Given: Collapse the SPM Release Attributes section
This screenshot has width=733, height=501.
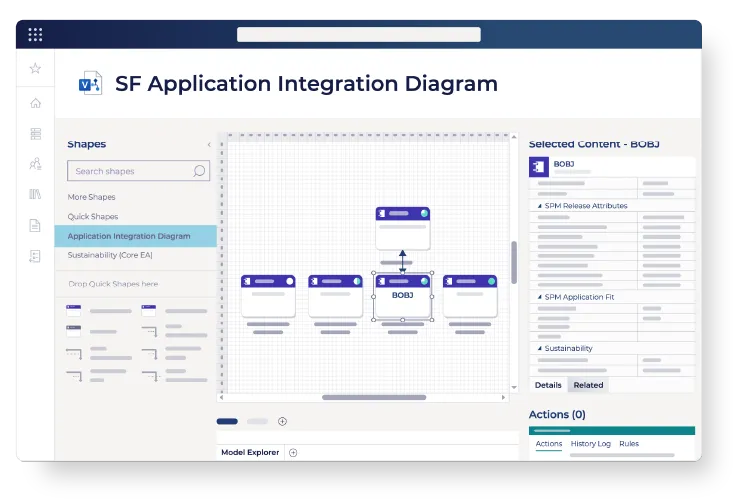Looking at the screenshot, I should coord(539,206).
